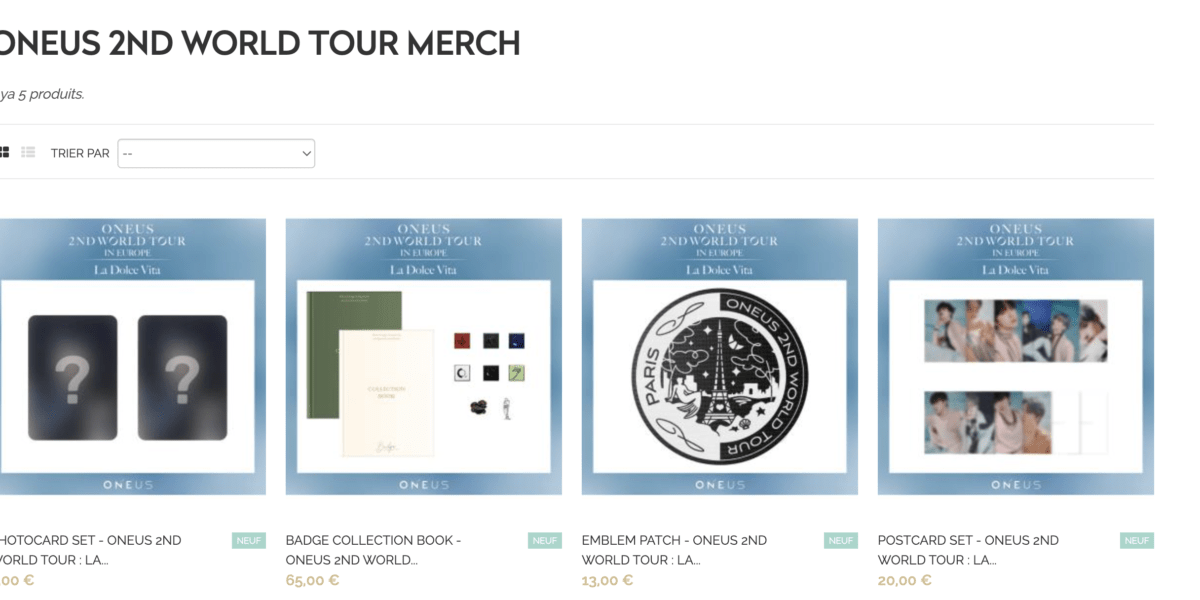Switch to list view icon
Image resolution: width=1200 pixels, height=600 pixels.
point(28,152)
